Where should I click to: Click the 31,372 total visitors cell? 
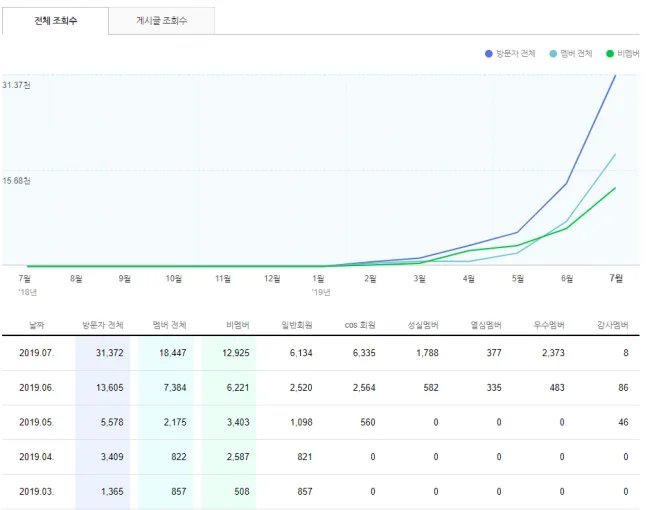110,353
